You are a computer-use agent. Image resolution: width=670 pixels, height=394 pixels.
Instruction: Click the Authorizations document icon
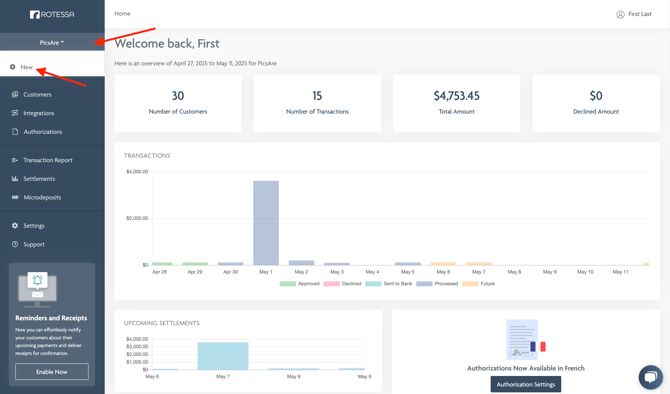coord(15,132)
